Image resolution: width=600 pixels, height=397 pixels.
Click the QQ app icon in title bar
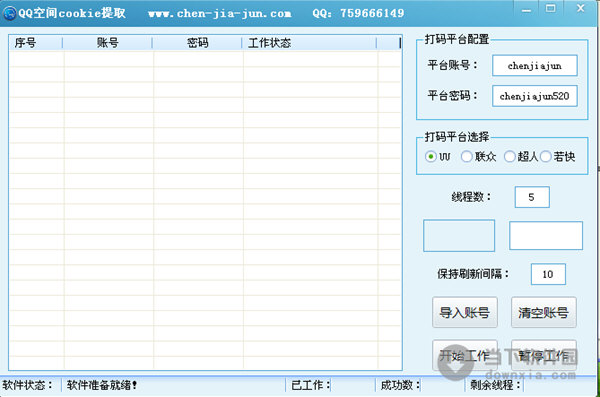tap(9, 13)
